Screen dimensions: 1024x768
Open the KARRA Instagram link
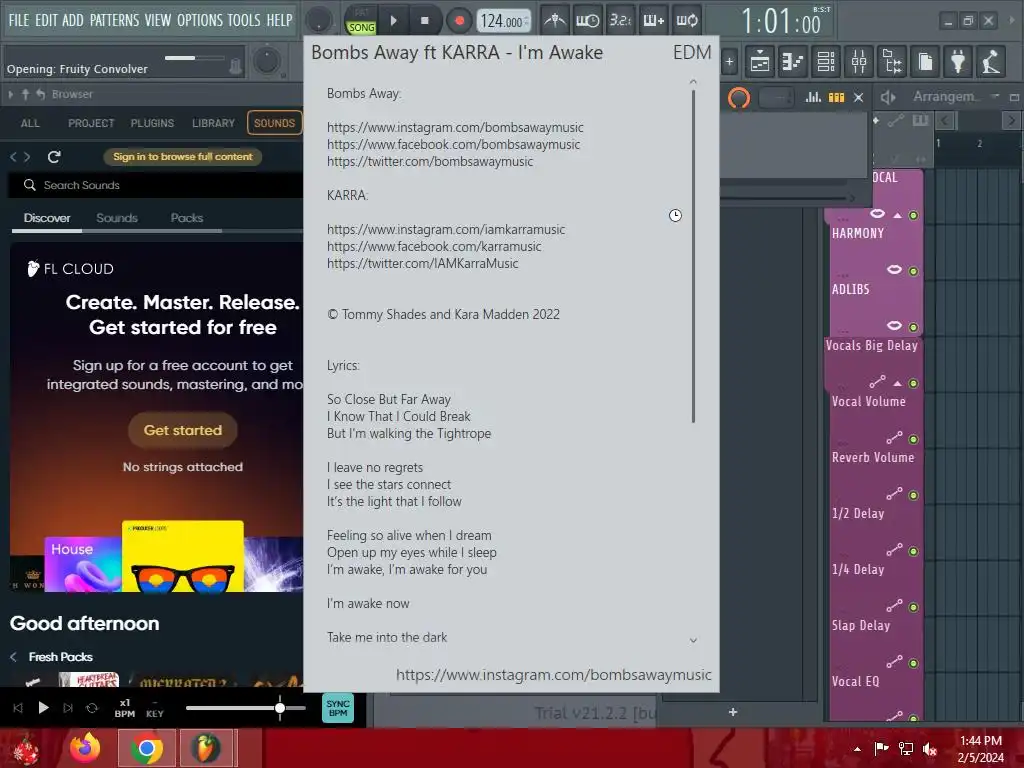[x=446, y=229]
